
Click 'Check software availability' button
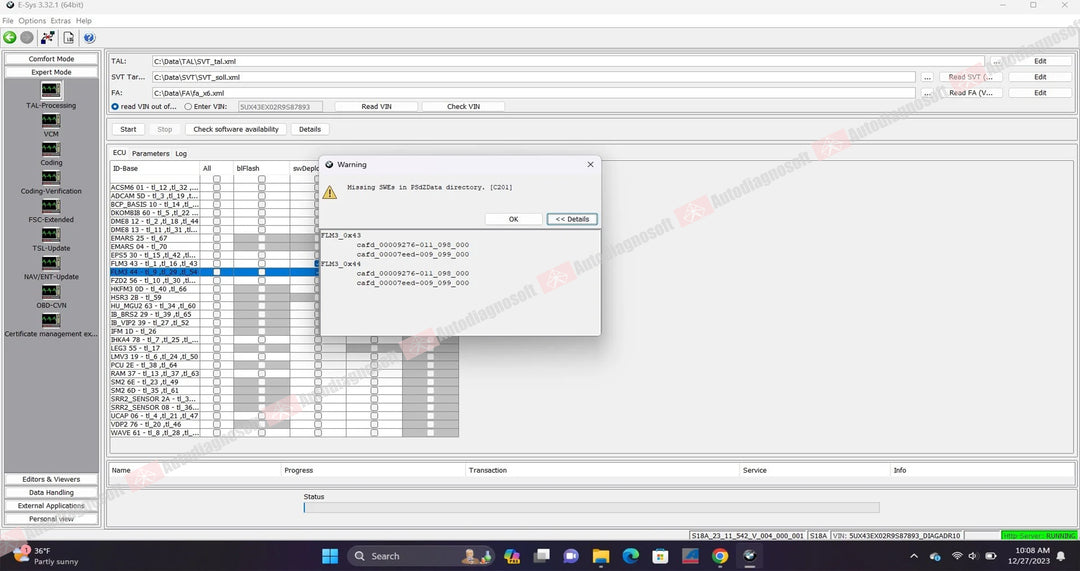(x=236, y=129)
